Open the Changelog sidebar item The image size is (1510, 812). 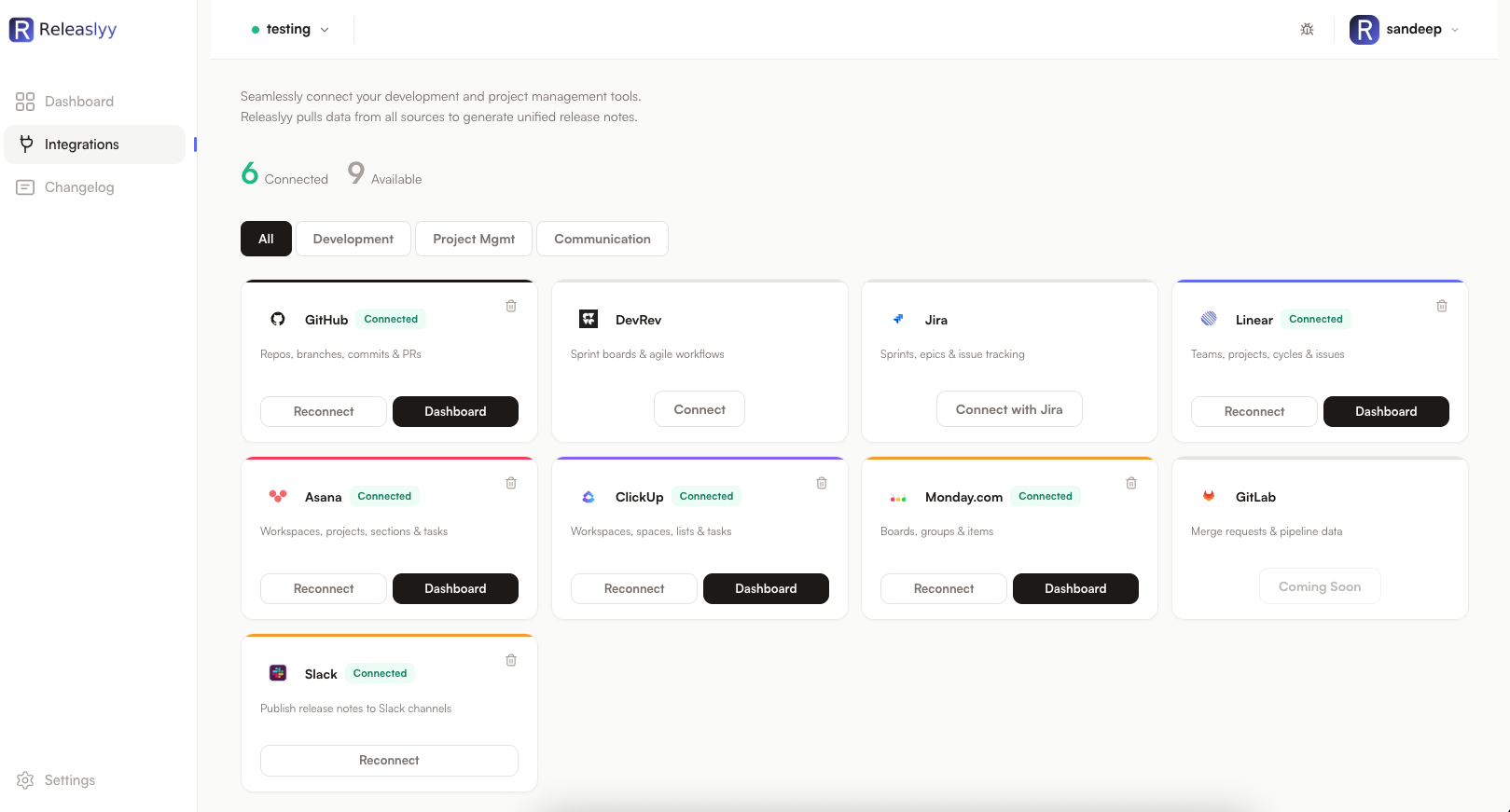94,187
